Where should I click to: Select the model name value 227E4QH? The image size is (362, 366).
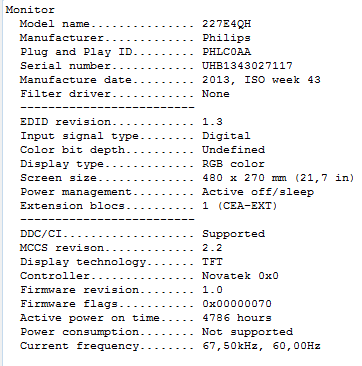pyautogui.click(x=227, y=24)
